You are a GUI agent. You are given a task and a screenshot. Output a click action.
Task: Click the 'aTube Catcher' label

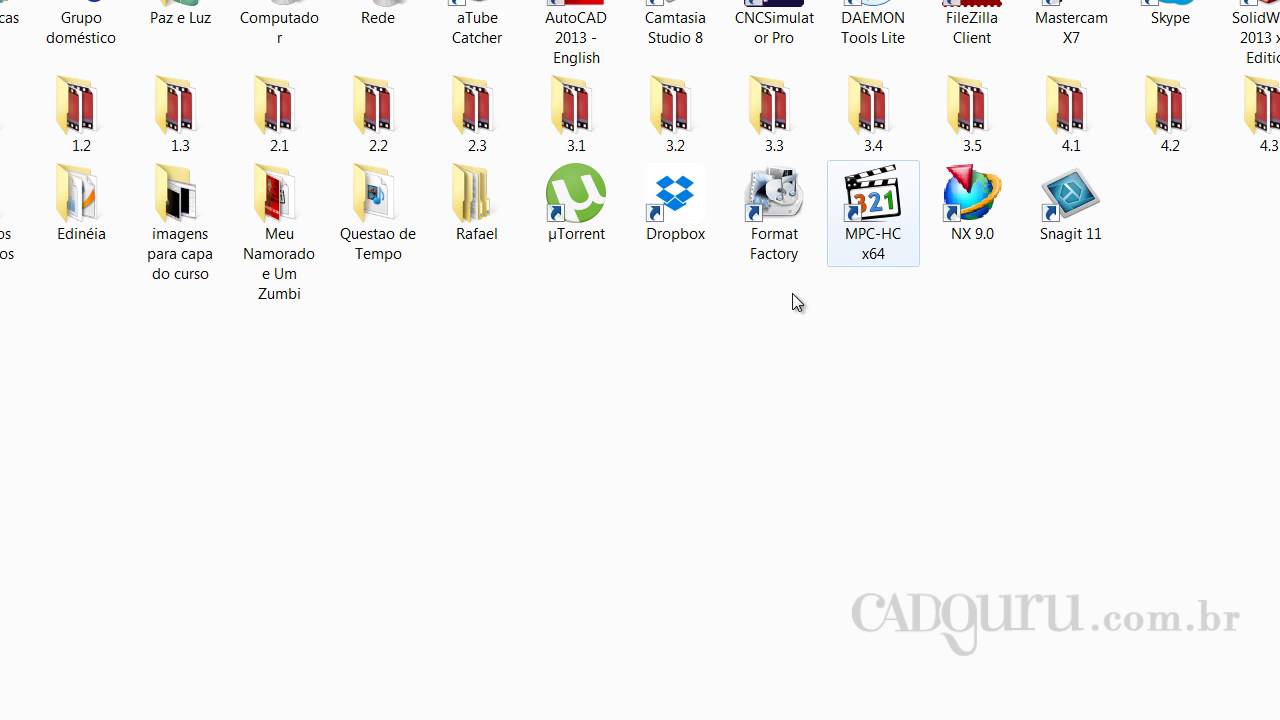pos(477,28)
